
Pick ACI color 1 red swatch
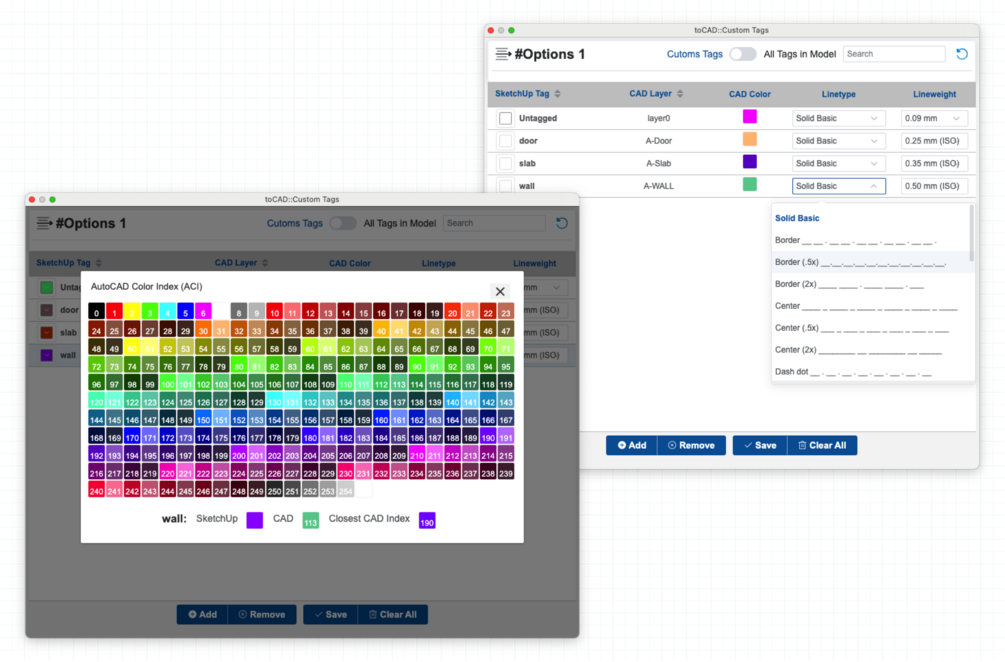pyautogui.click(x=114, y=312)
